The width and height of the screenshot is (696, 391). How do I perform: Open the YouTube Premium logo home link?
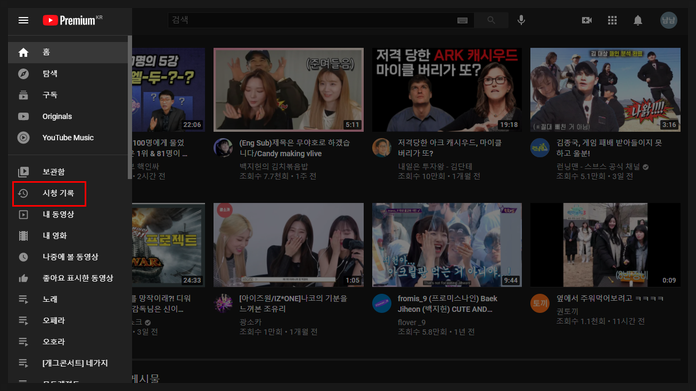coord(72,20)
